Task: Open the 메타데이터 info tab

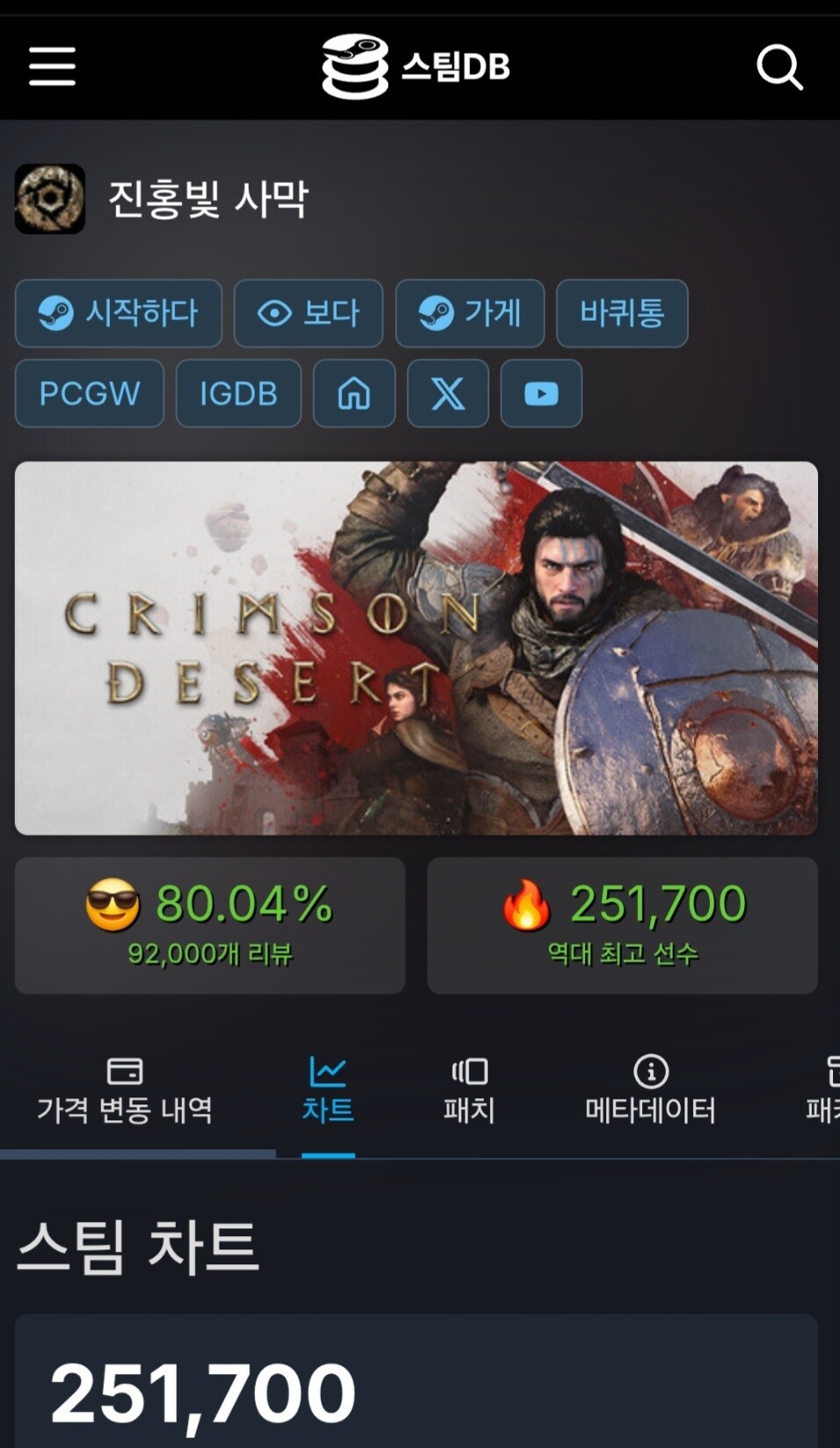Action: [650, 1091]
